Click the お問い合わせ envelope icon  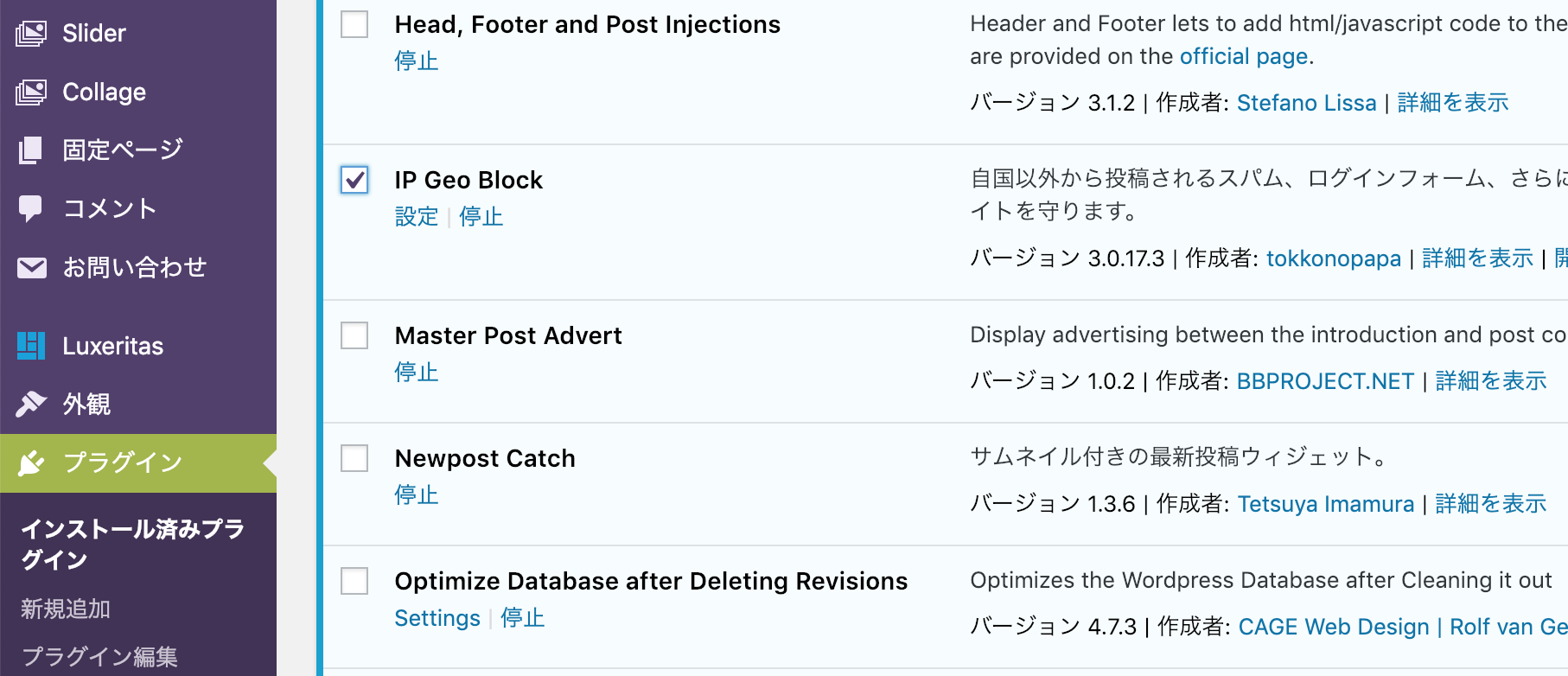[31, 268]
